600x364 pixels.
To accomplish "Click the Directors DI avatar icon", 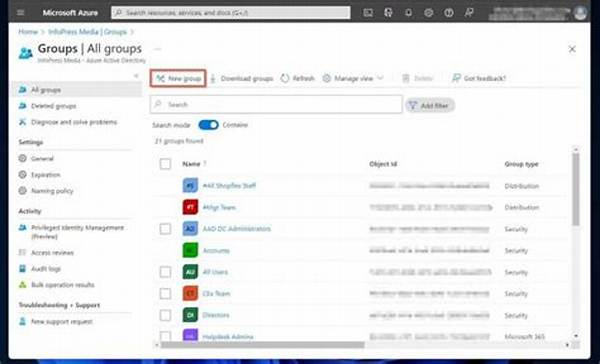I will (x=190, y=315).
